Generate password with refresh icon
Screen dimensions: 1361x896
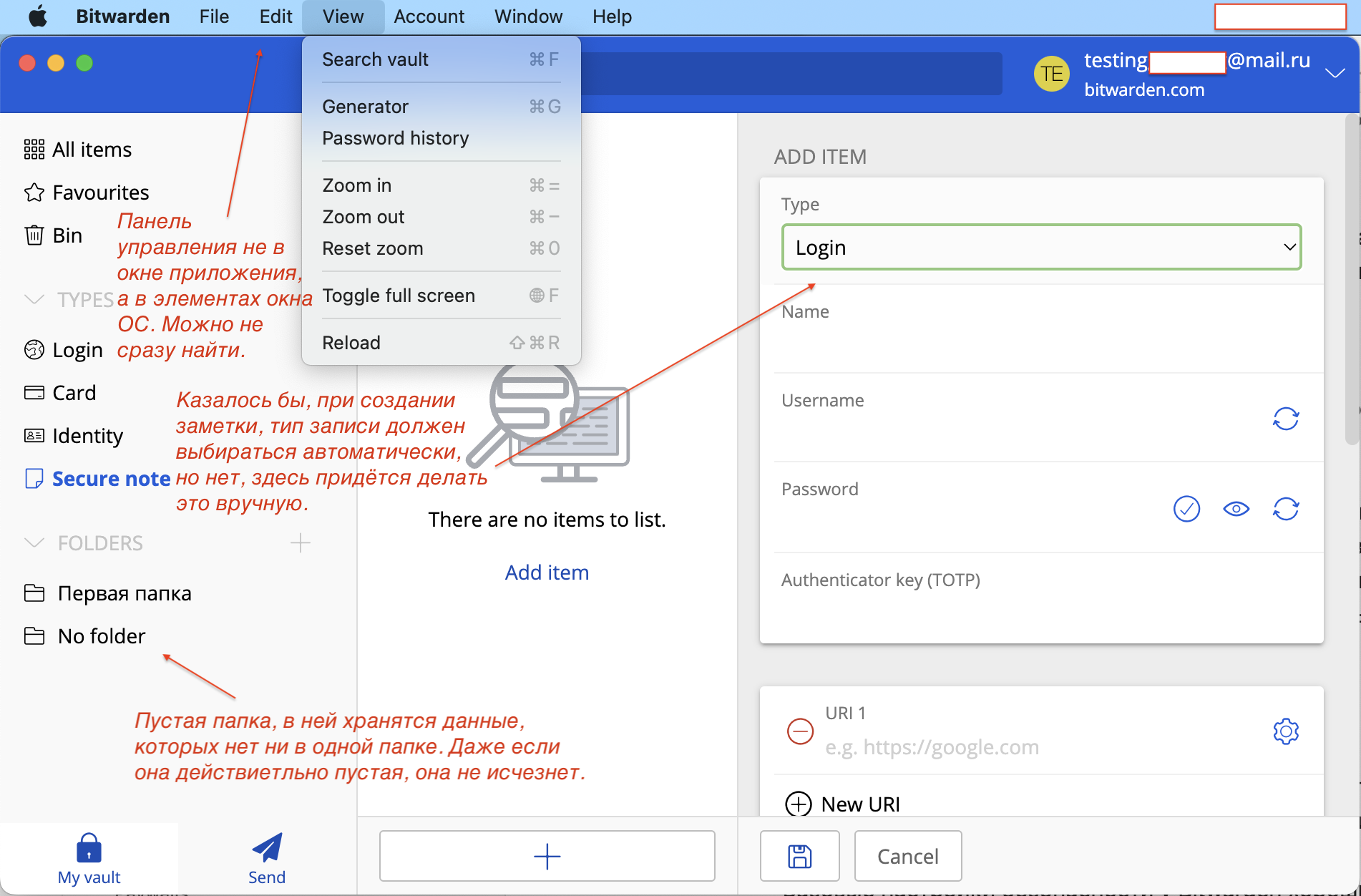(x=1286, y=509)
